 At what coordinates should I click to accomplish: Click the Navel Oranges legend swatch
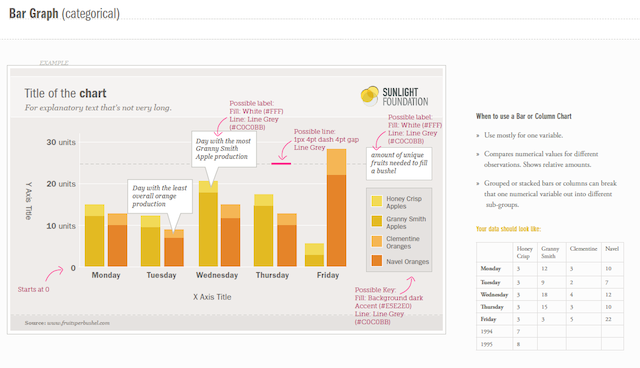click(377, 261)
